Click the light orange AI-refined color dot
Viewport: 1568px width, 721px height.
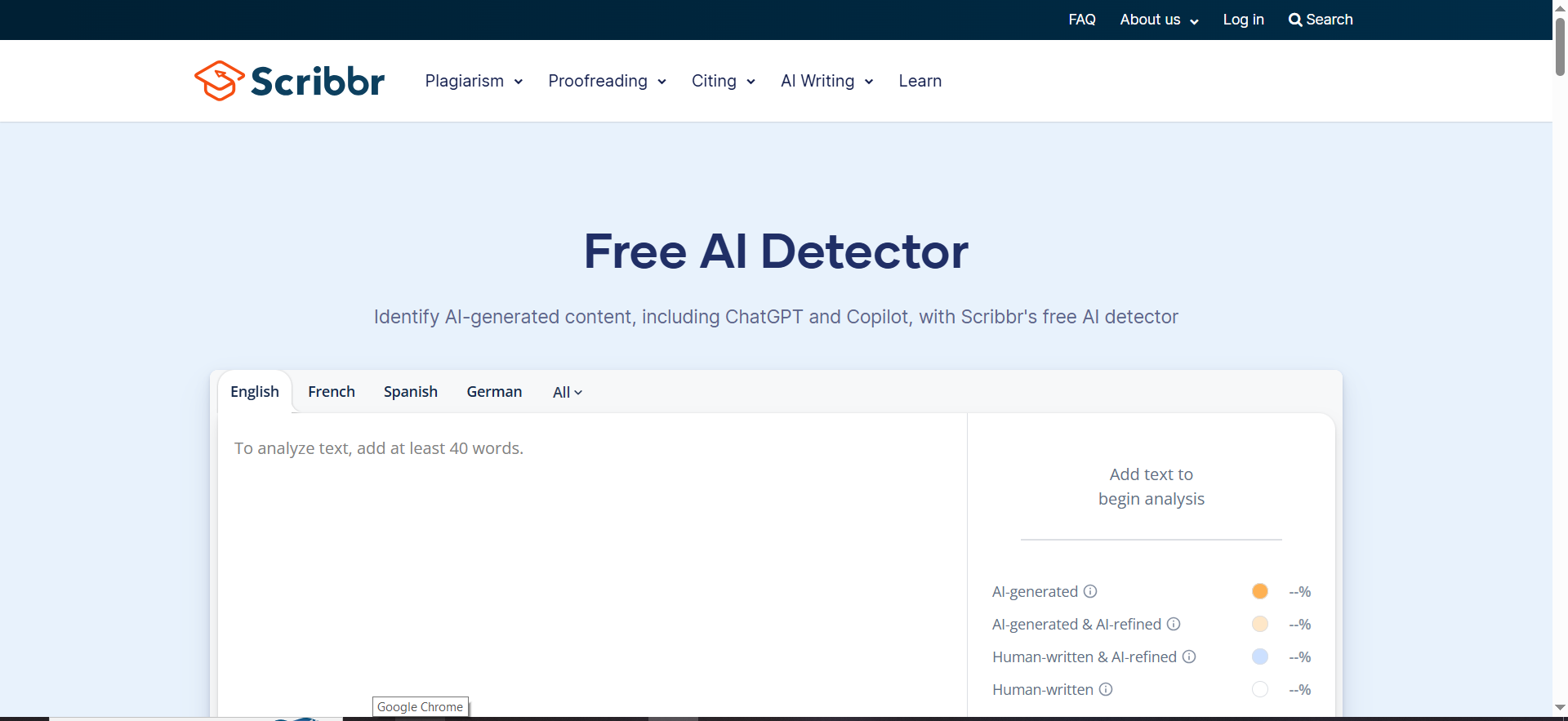pos(1260,624)
